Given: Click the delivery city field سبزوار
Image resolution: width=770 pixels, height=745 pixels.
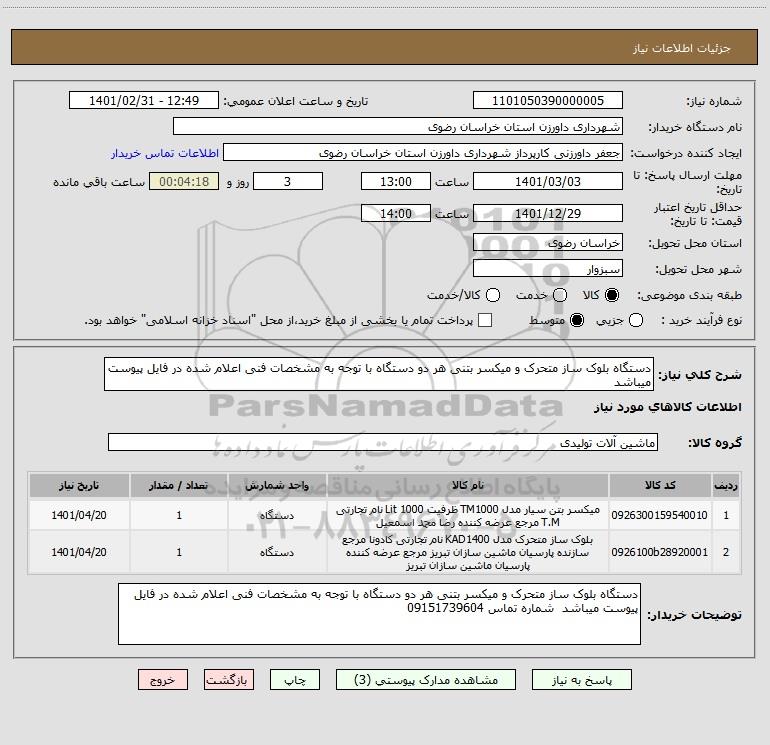Looking at the screenshot, I should [548, 269].
